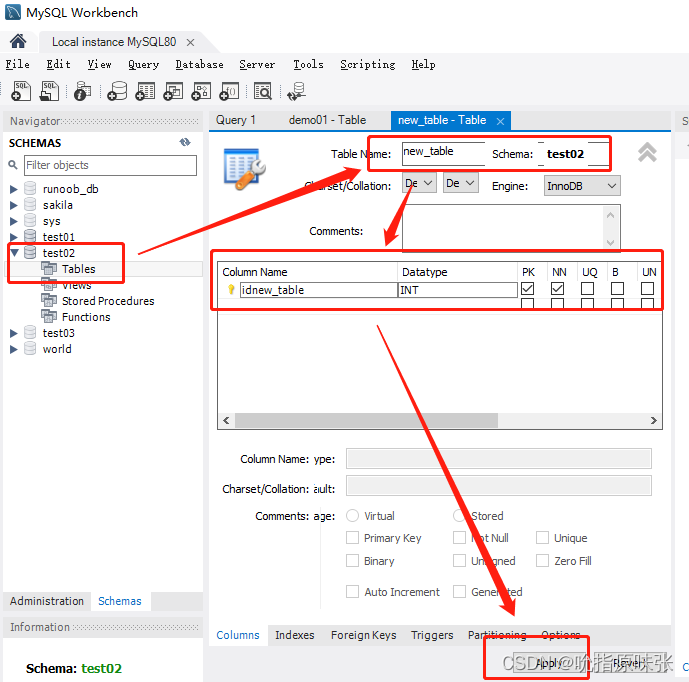Click the home icon tab
Screen dimensions: 689x682
[18, 42]
